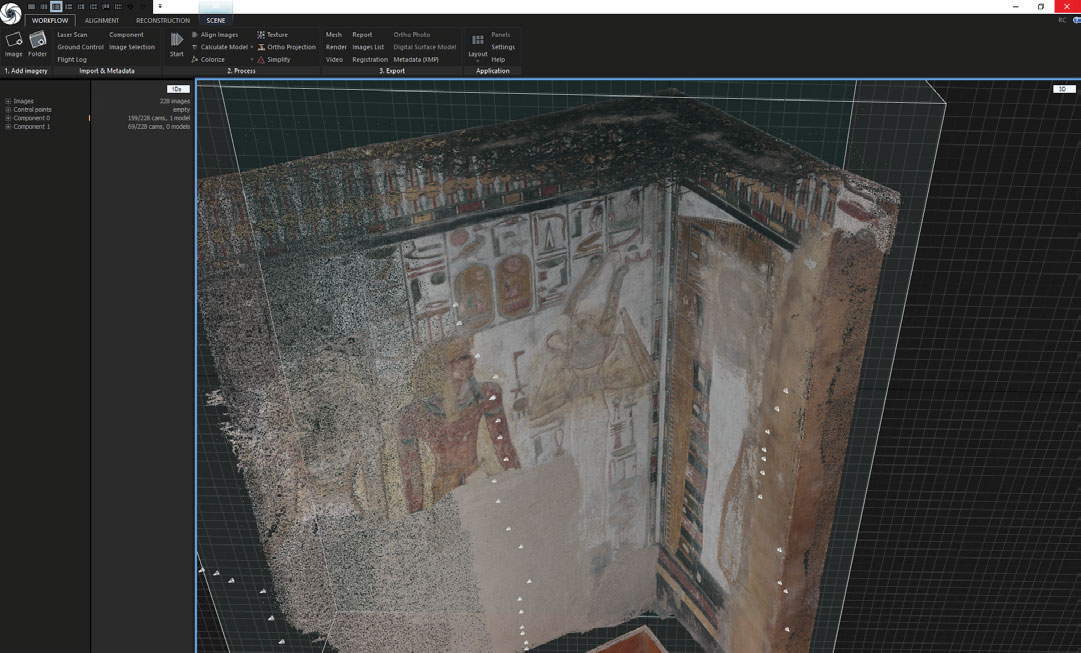Screen dimensions: 1081x653
Task: Export Registration
Action: [x=370, y=59]
